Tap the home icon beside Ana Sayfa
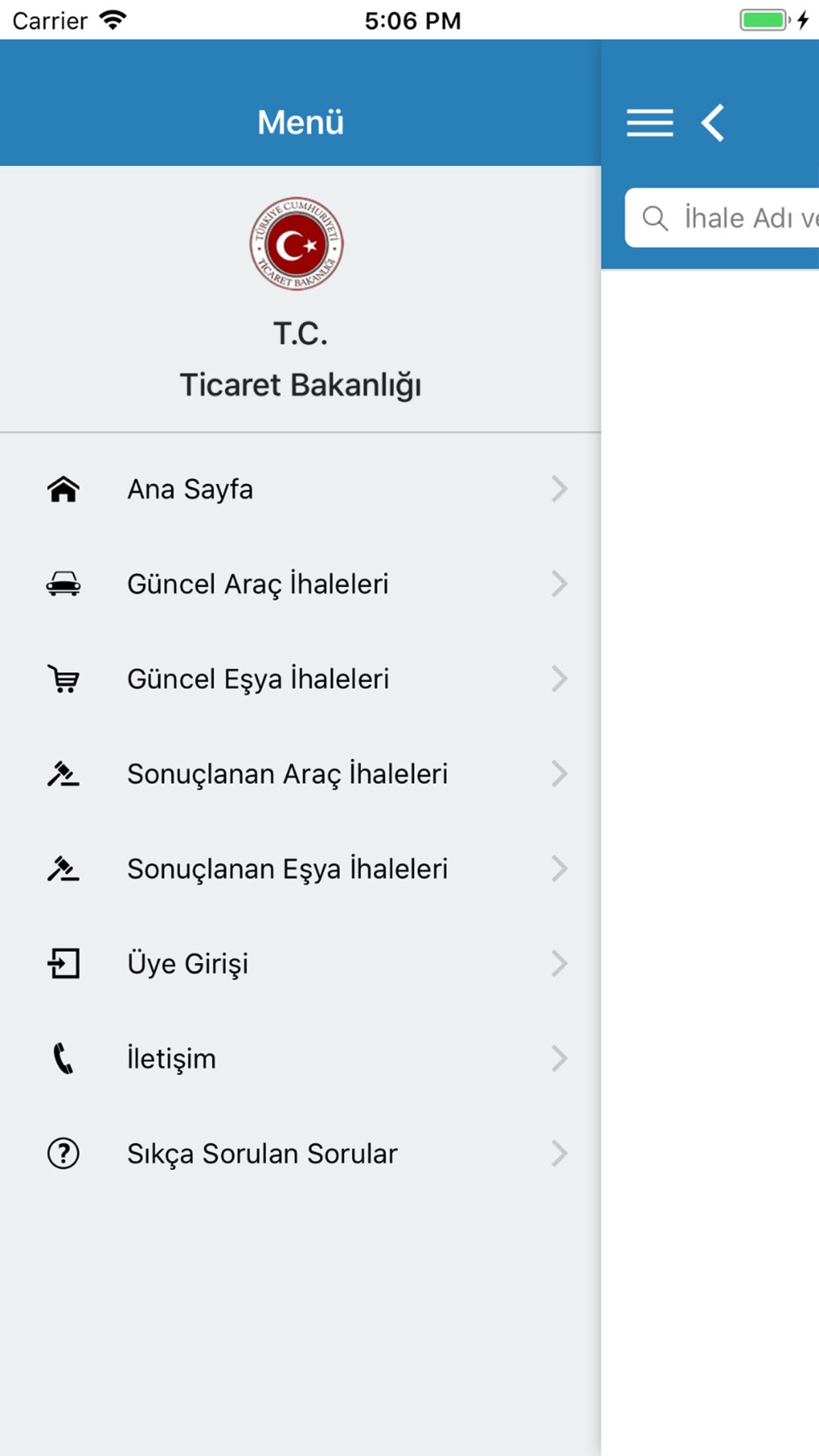Image resolution: width=819 pixels, height=1456 pixels. [63, 489]
